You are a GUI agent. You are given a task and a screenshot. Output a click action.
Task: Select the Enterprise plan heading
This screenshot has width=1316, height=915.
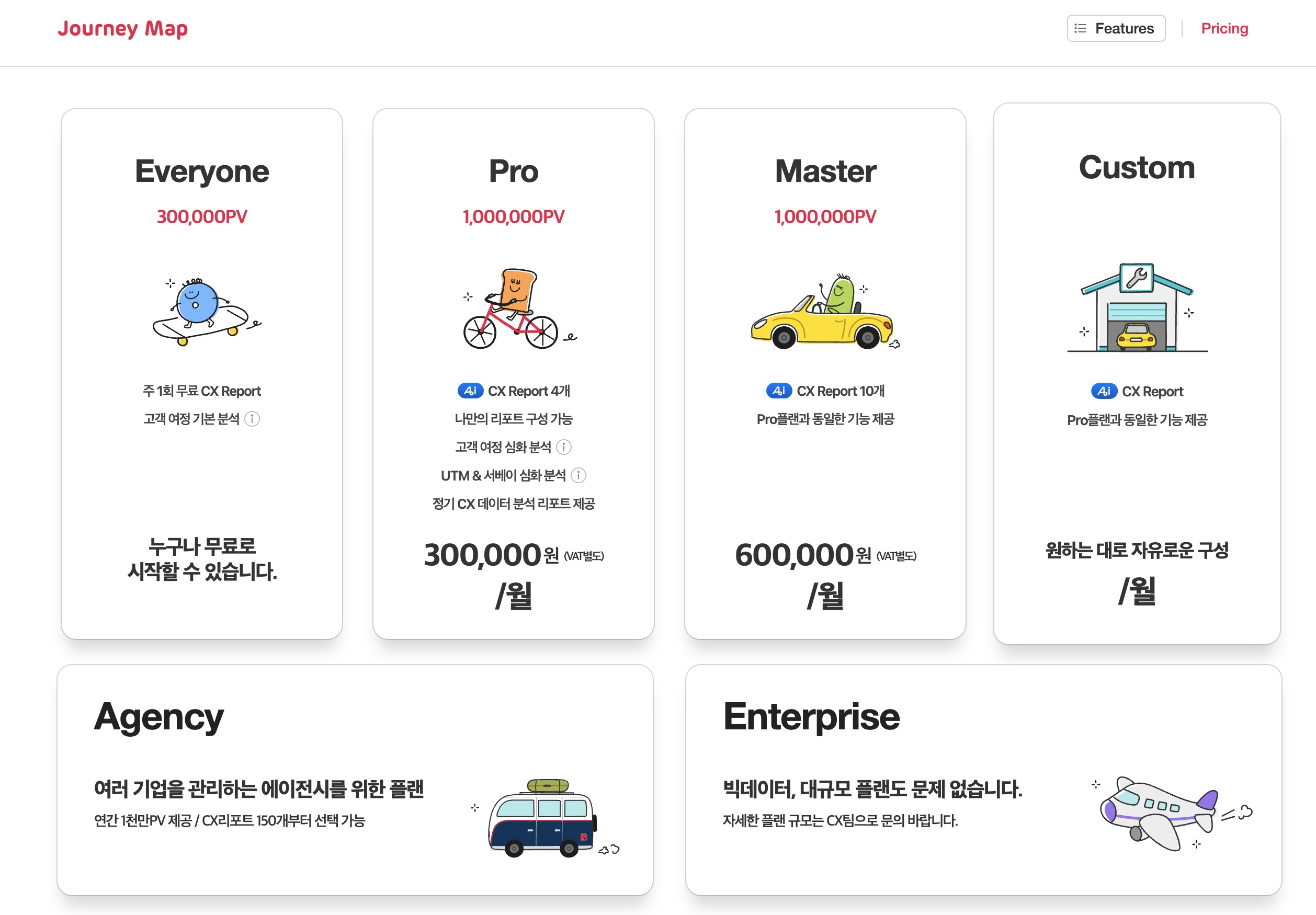[x=811, y=717]
